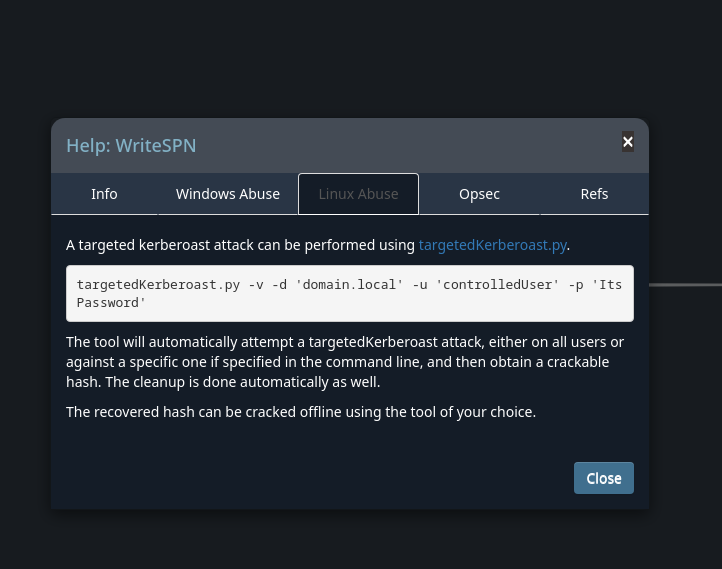The height and width of the screenshot is (569, 722).
Task: Click 'domain.local' in the command text
Action: (x=350, y=285)
